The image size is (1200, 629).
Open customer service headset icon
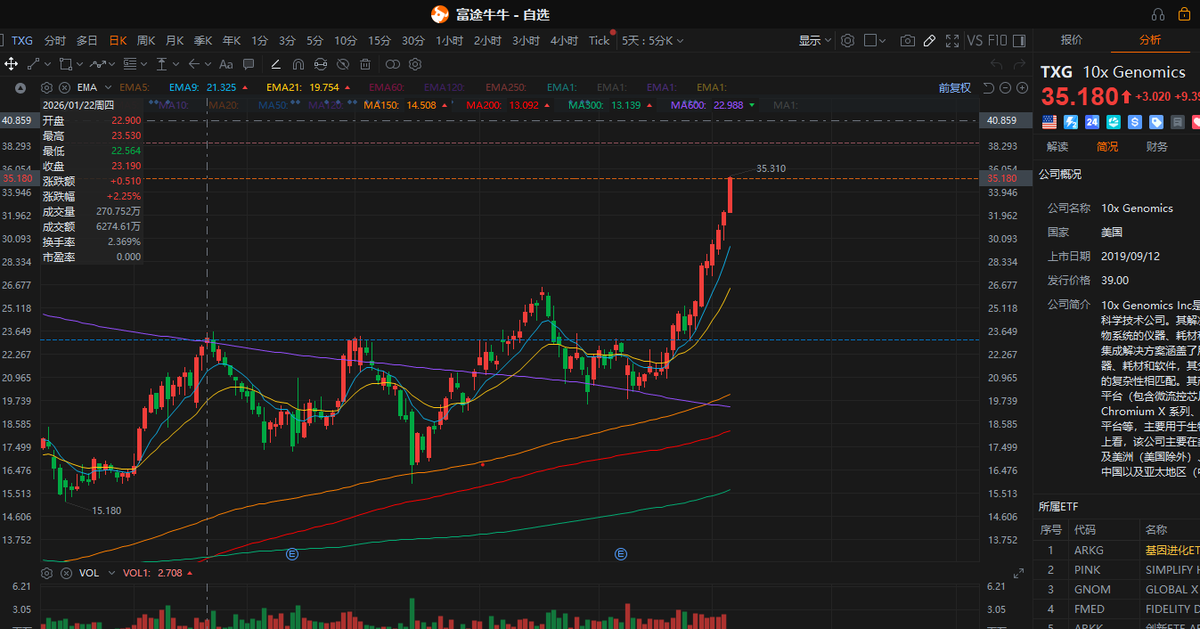click(x=1158, y=14)
